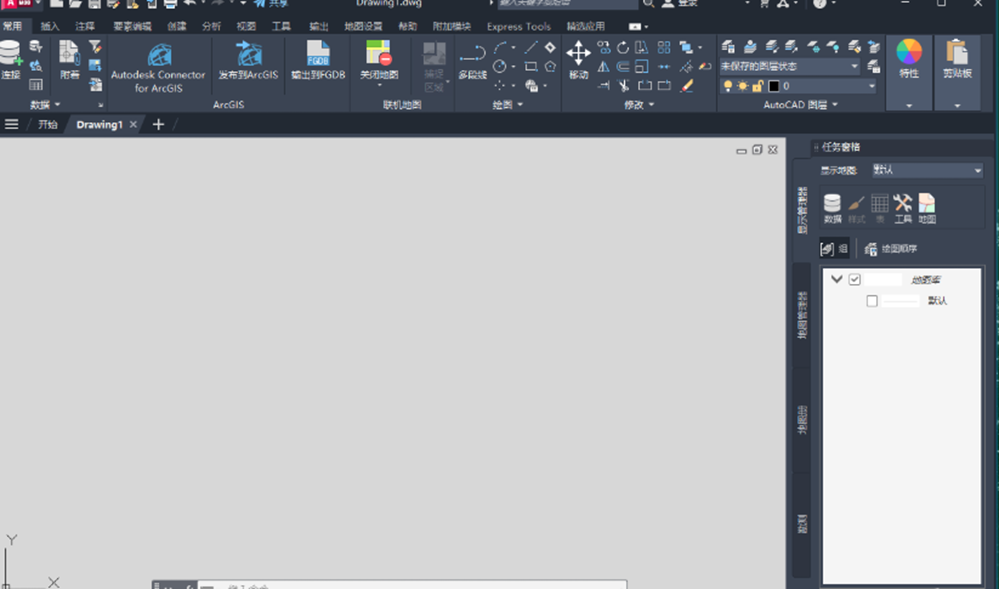
Task: Switch to the 要素编辑 ribbon tab
Action: point(133,26)
